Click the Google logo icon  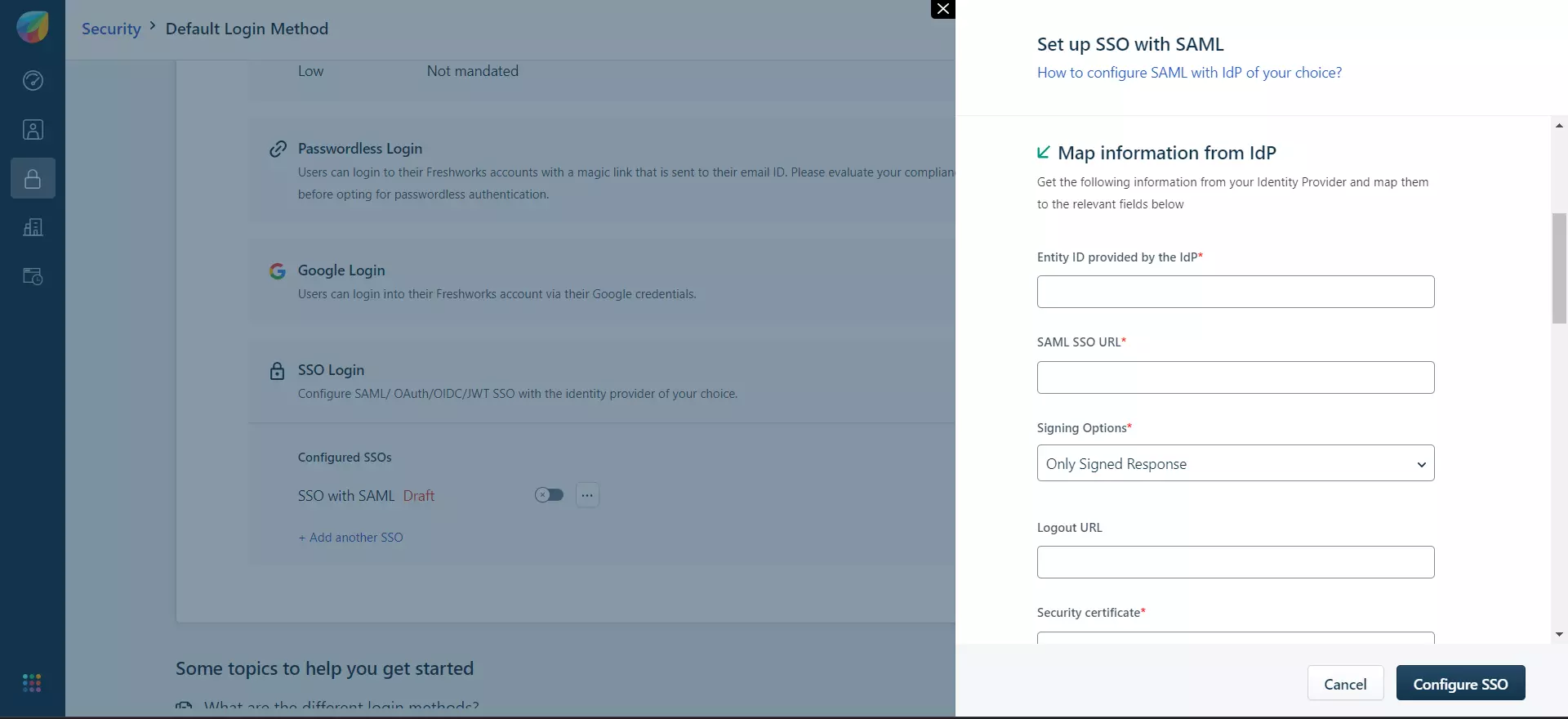(278, 270)
